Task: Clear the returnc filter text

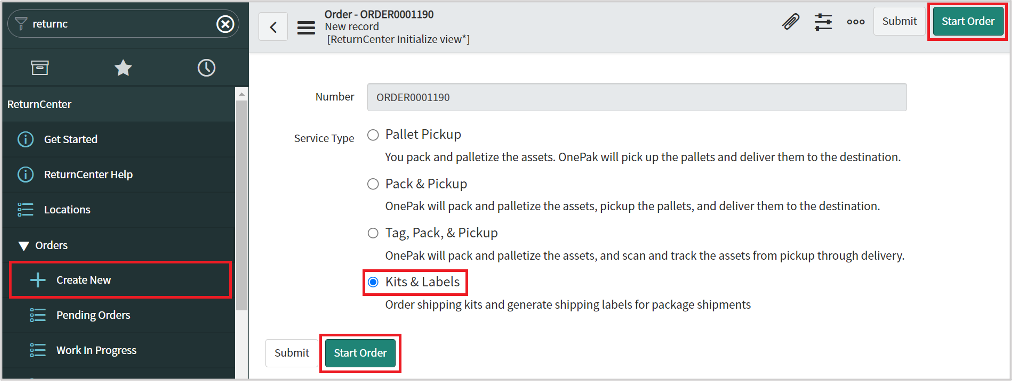Action: click(x=225, y=25)
